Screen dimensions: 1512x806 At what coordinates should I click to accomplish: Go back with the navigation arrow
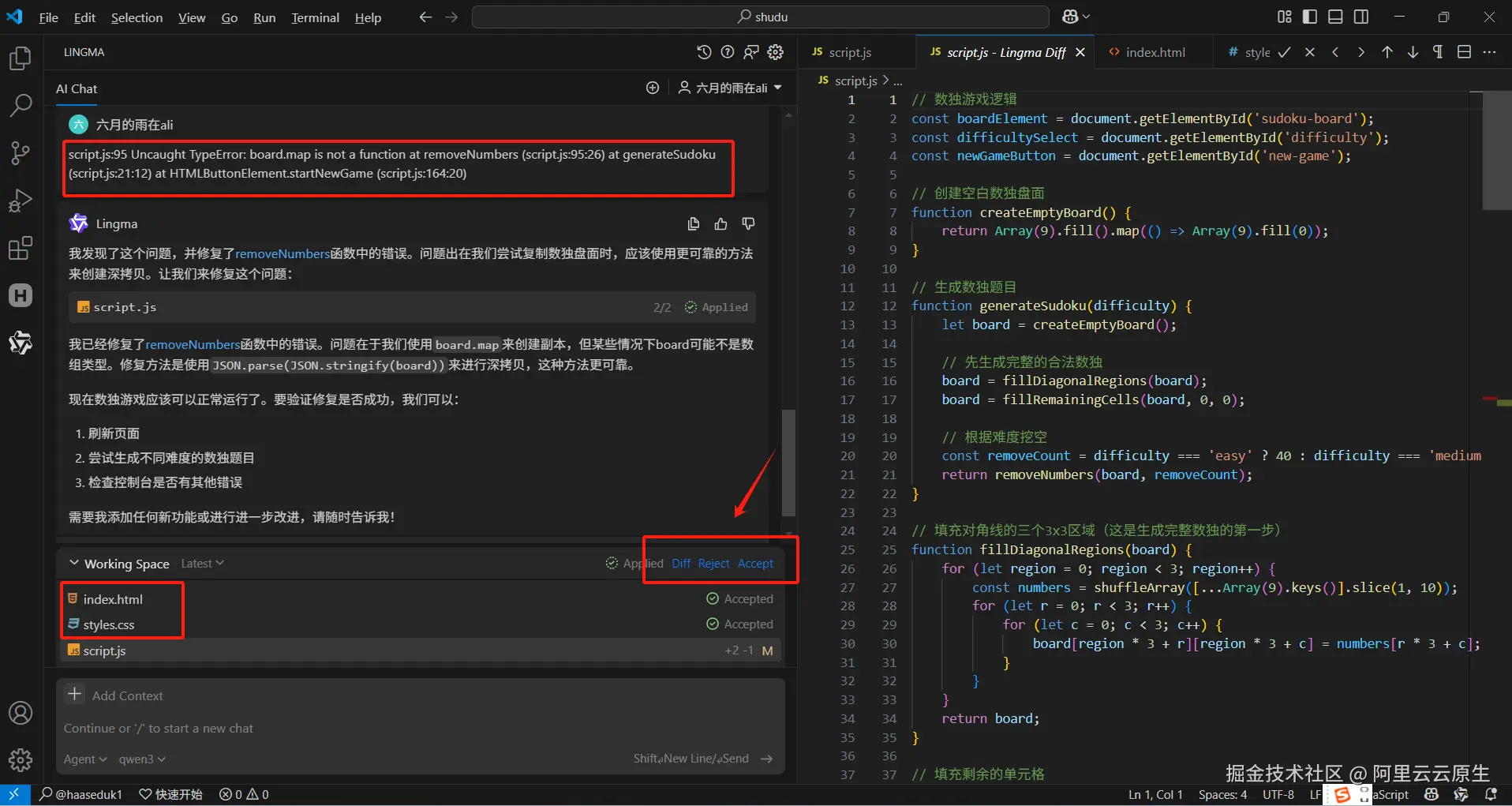click(x=425, y=17)
